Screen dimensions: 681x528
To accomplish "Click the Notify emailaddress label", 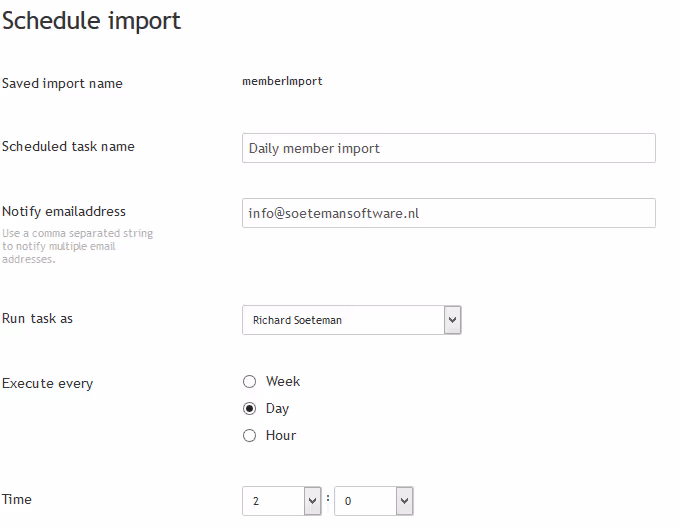I will pos(64,211).
